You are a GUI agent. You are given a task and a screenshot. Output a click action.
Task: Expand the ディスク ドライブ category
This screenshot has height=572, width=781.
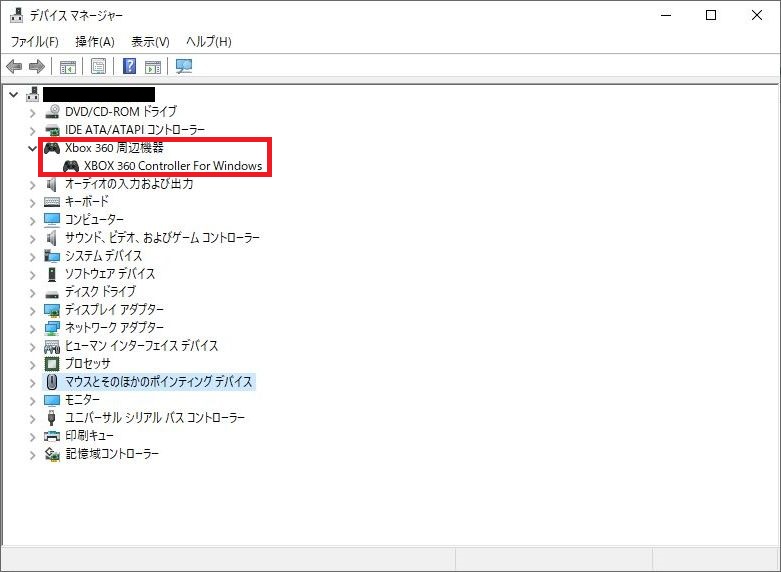pyautogui.click(x=33, y=293)
